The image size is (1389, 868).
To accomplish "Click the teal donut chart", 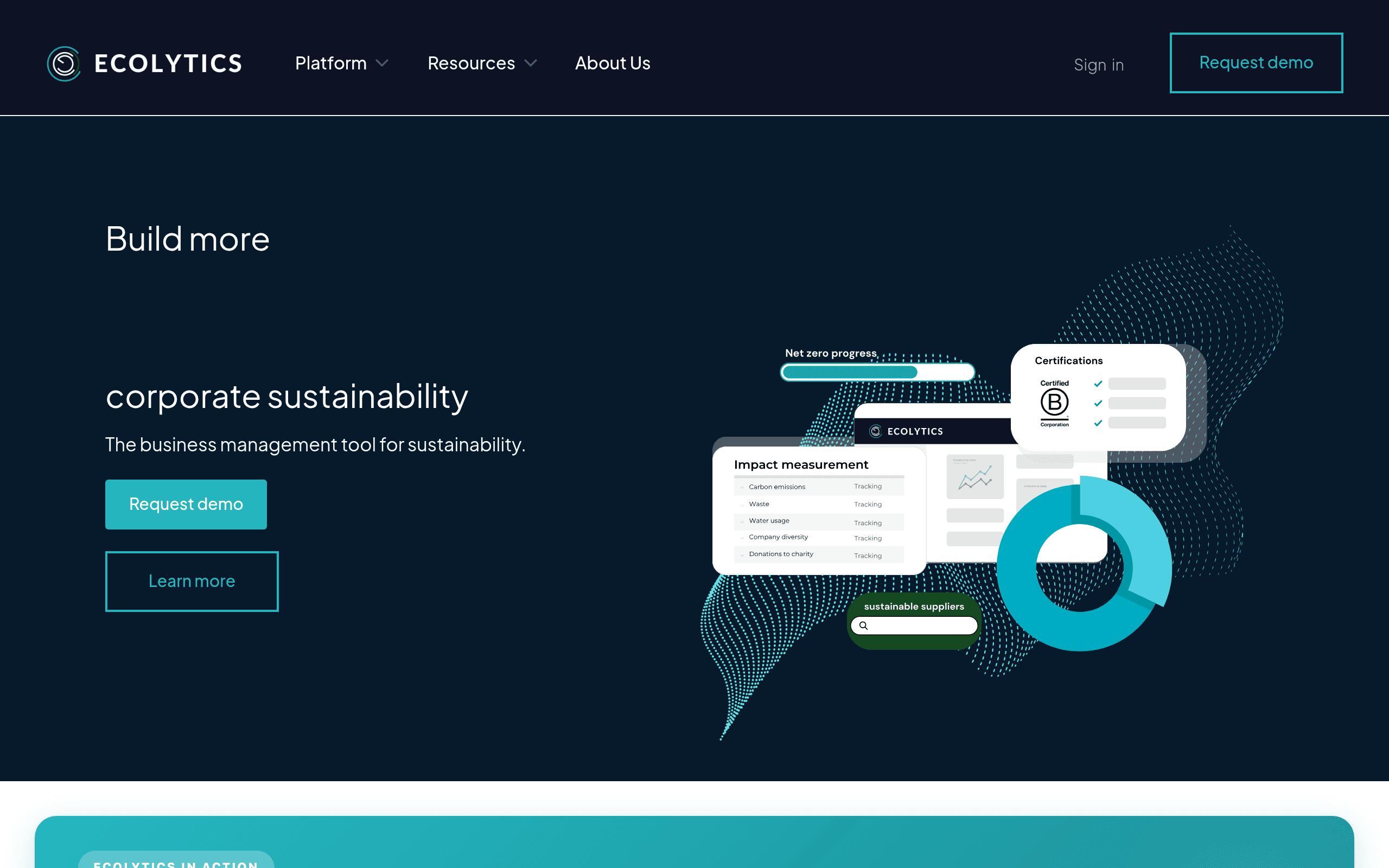I will 1084,564.
